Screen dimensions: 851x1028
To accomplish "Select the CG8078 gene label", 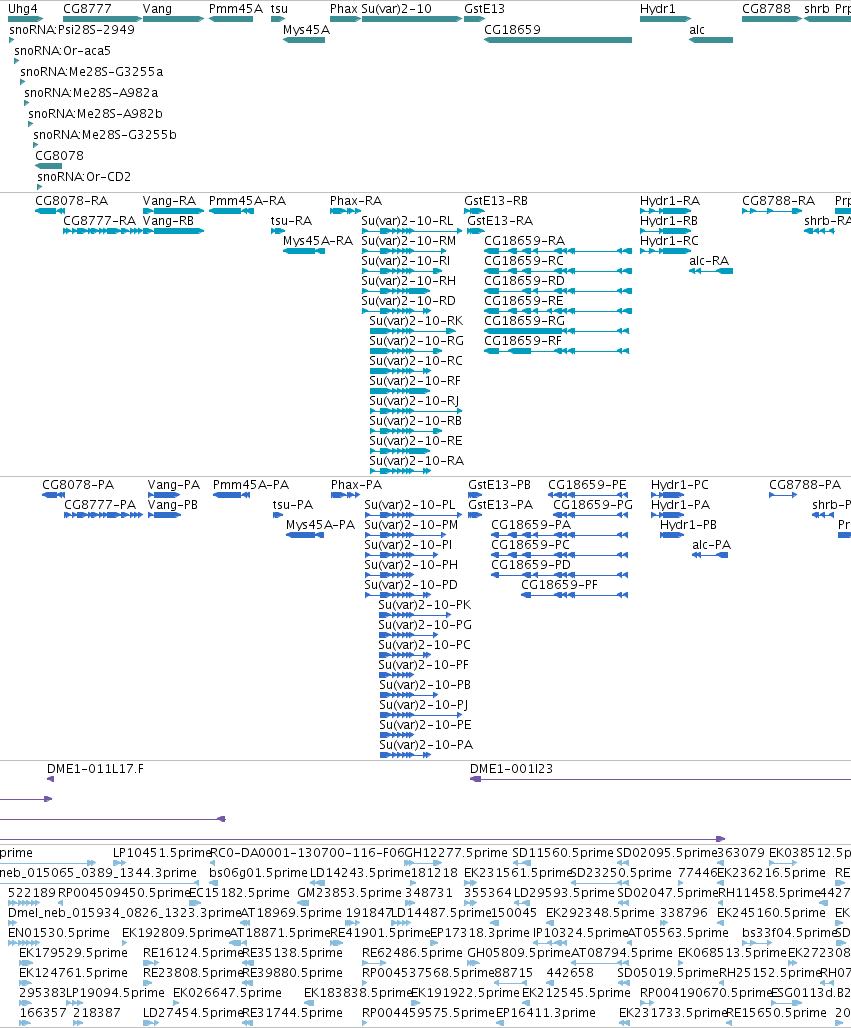I will coord(59,156).
